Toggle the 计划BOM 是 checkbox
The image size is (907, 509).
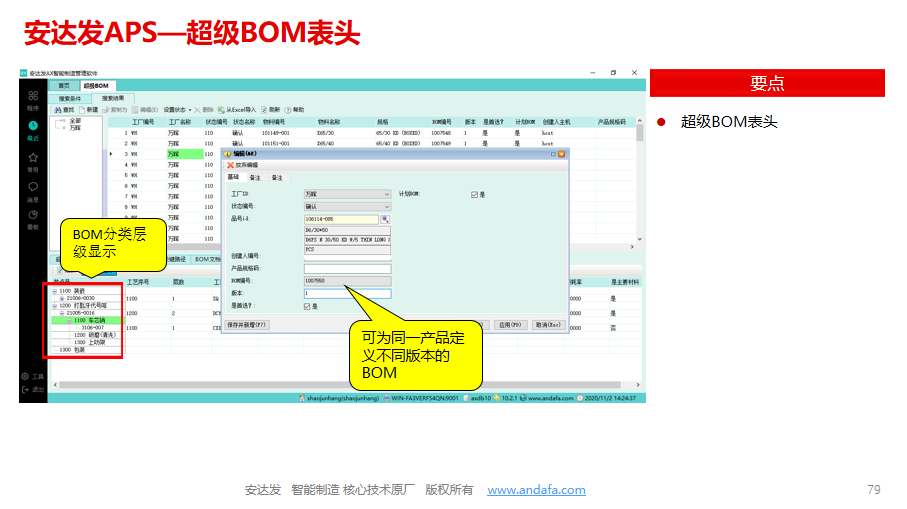[x=474, y=195]
